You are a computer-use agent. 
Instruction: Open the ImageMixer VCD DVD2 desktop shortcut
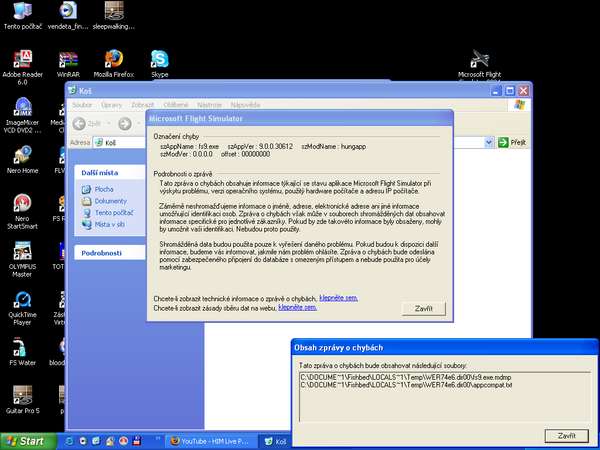coord(22,115)
